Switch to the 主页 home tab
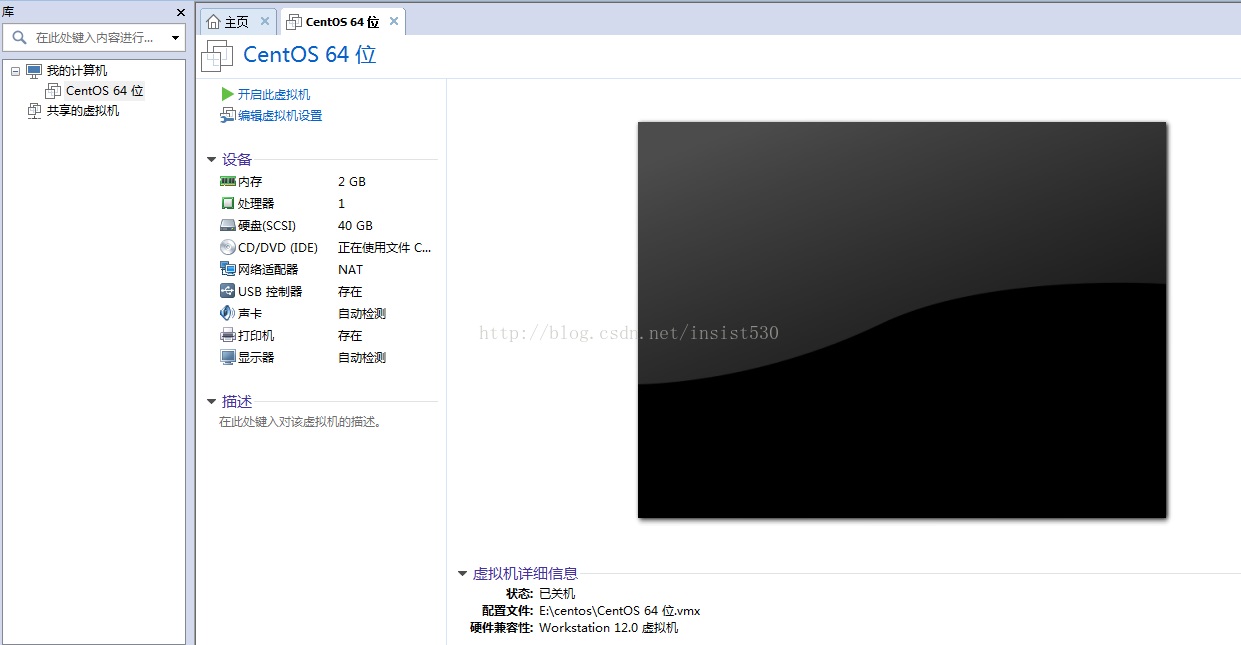Viewport: 1241px width, 645px height. 238,21
